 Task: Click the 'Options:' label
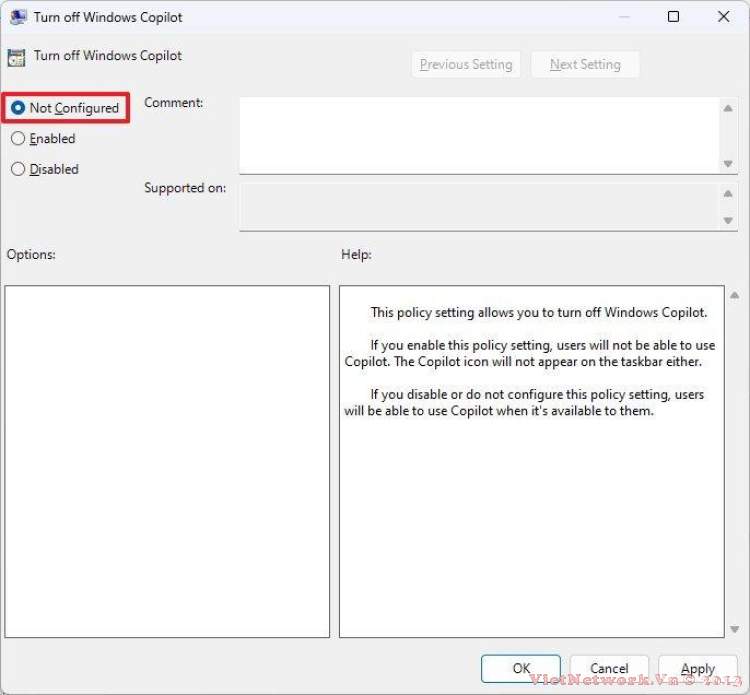31,254
